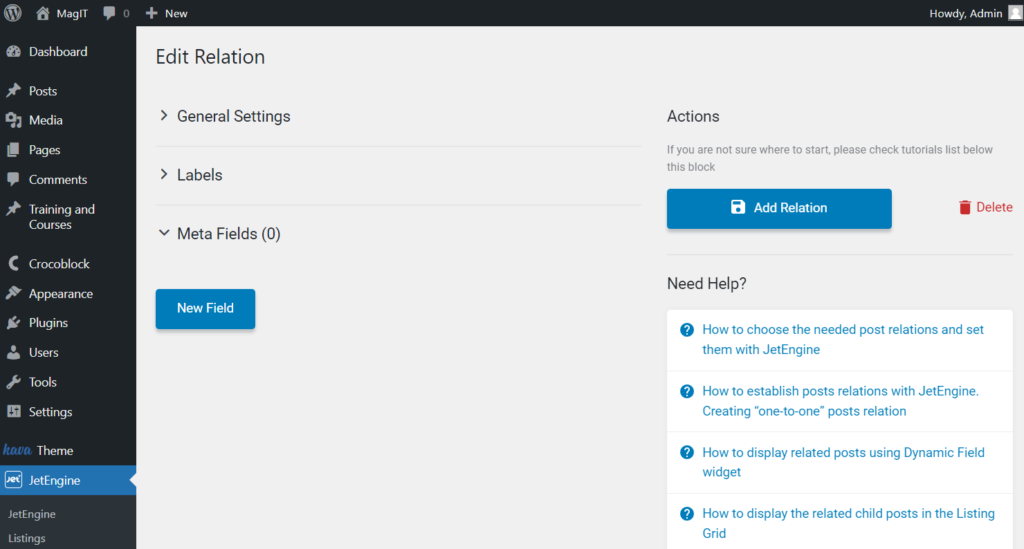
Task: Click the New Field button
Action: 205,309
